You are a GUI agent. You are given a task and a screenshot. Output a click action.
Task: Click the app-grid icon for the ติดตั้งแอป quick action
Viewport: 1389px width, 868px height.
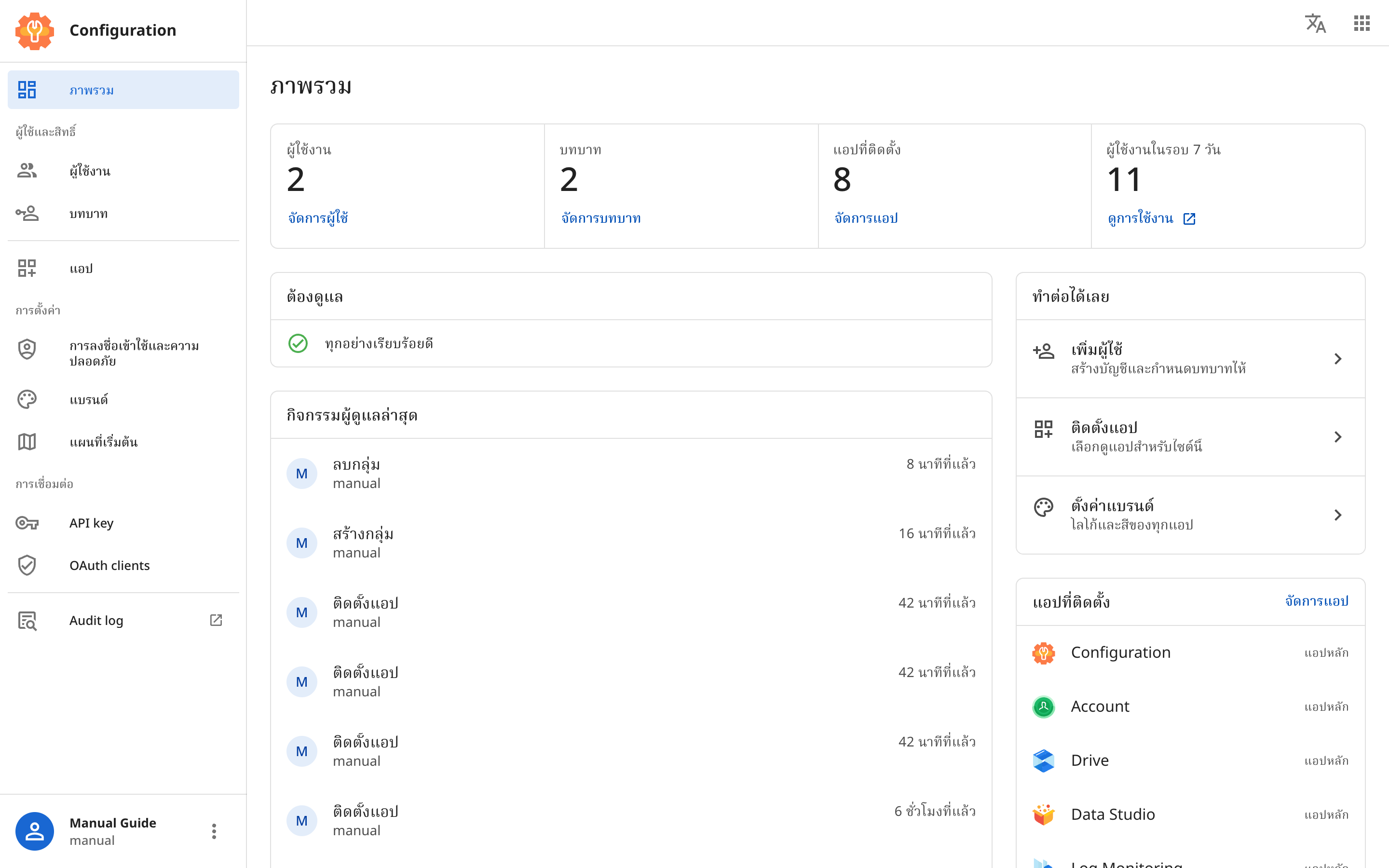pos(1044,429)
